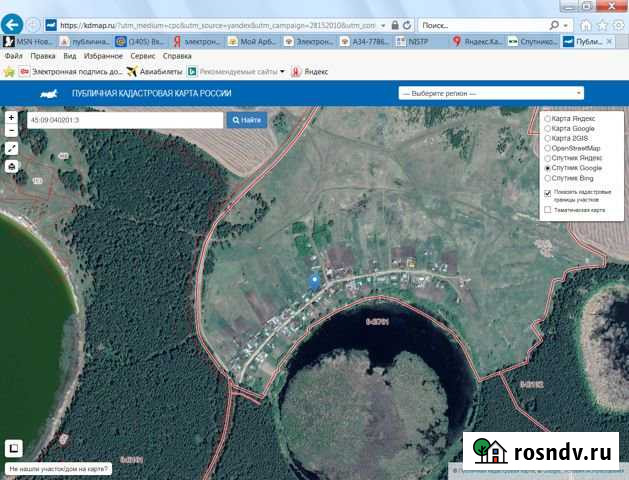Viewport: 629px width, 480px height.
Task: Select OpenStreetMap as base layer
Action: coord(546,148)
